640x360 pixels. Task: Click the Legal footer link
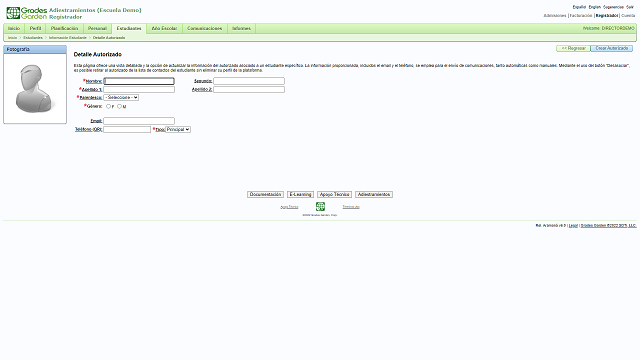pos(573,226)
